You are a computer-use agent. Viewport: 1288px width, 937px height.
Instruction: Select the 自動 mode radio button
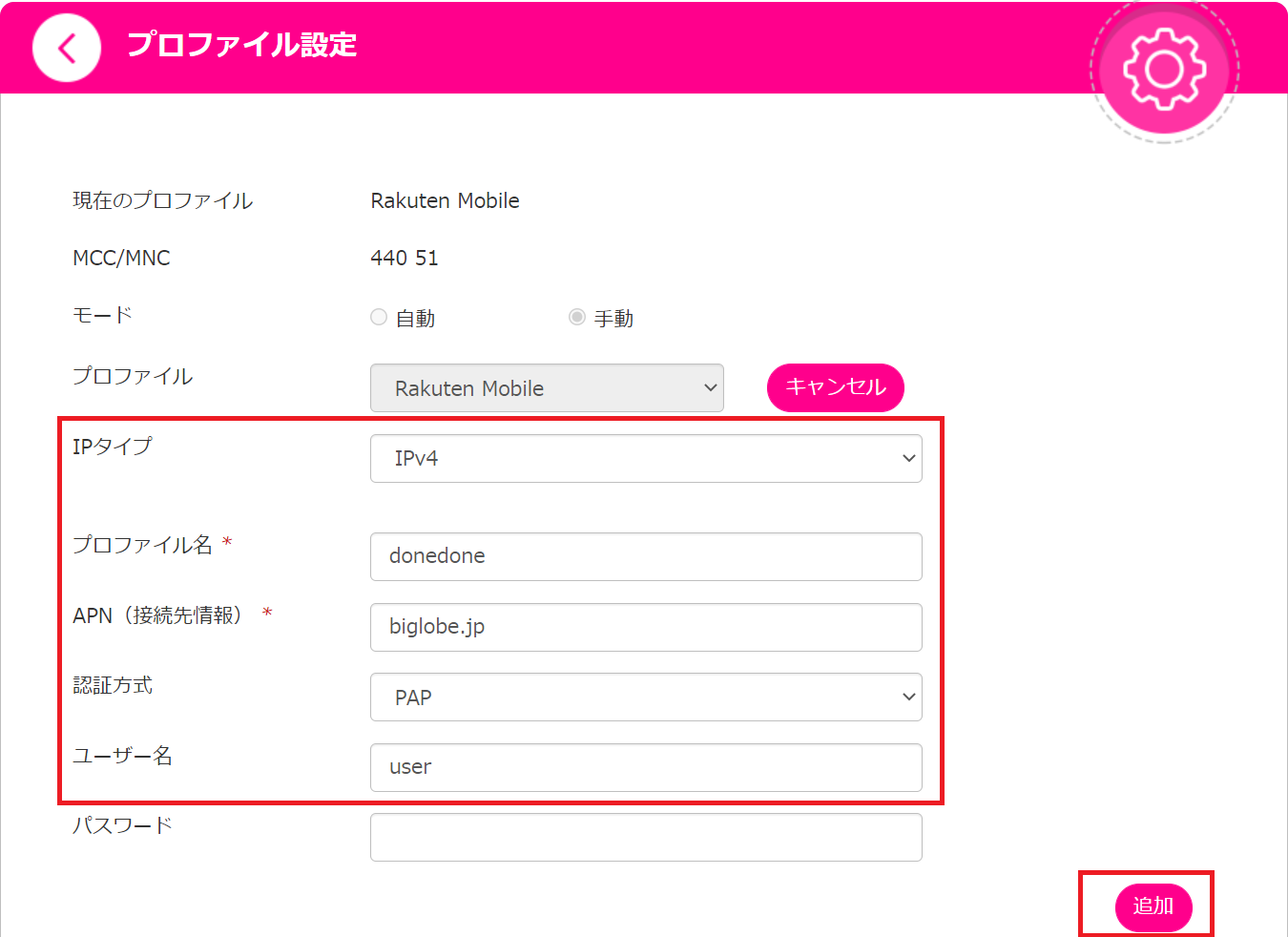tap(379, 317)
